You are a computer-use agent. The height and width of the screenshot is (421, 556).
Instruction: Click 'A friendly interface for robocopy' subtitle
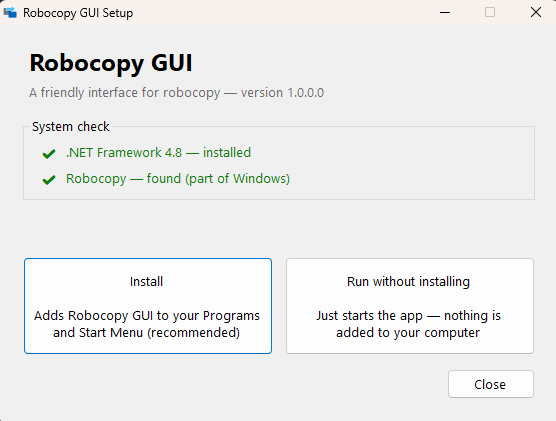pyautogui.click(x=125, y=93)
